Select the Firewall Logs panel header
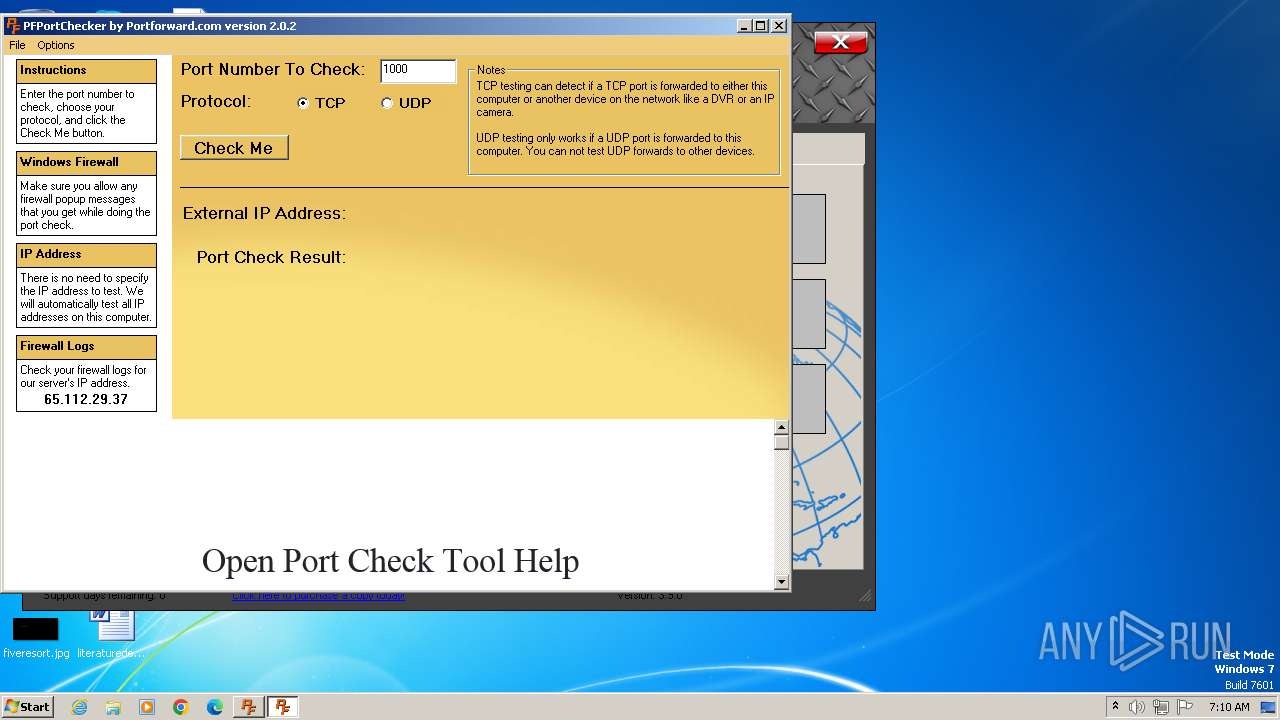Screen dimensions: 1280x720 pos(86,347)
